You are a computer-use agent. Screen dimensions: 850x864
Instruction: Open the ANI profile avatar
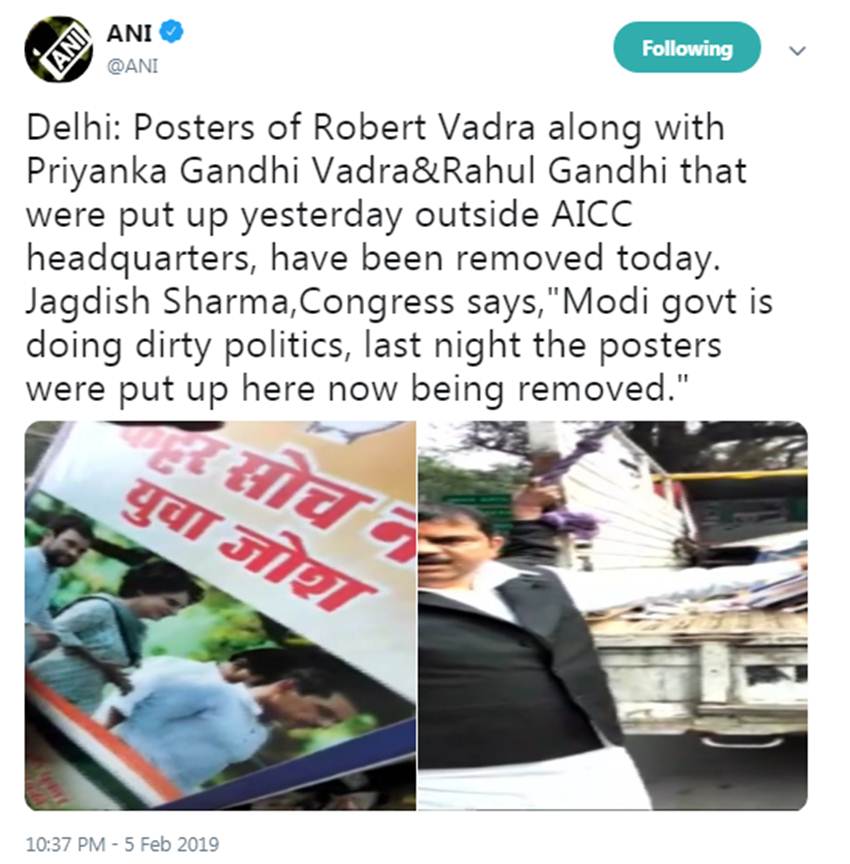pos(58,50)
